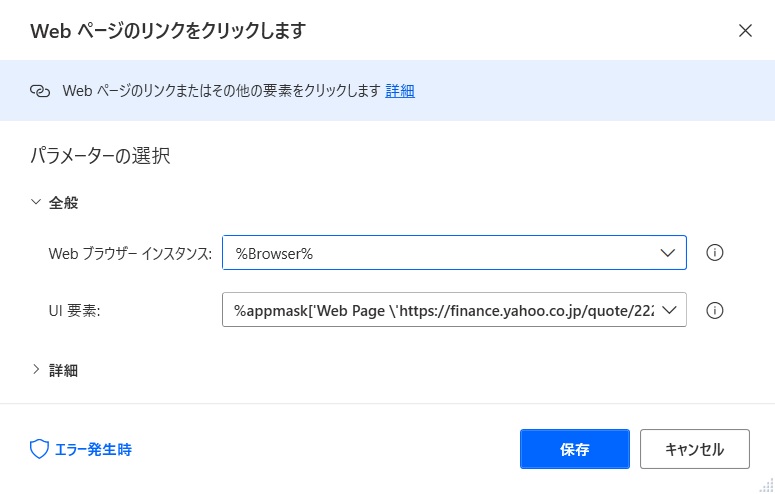Click the %appmask UI element text field

tap(442, 311)
